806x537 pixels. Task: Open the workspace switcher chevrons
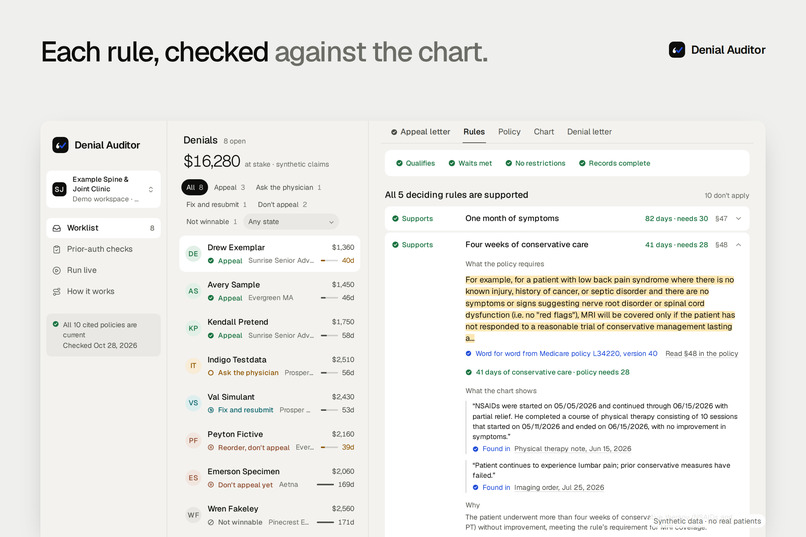point(151,189)
